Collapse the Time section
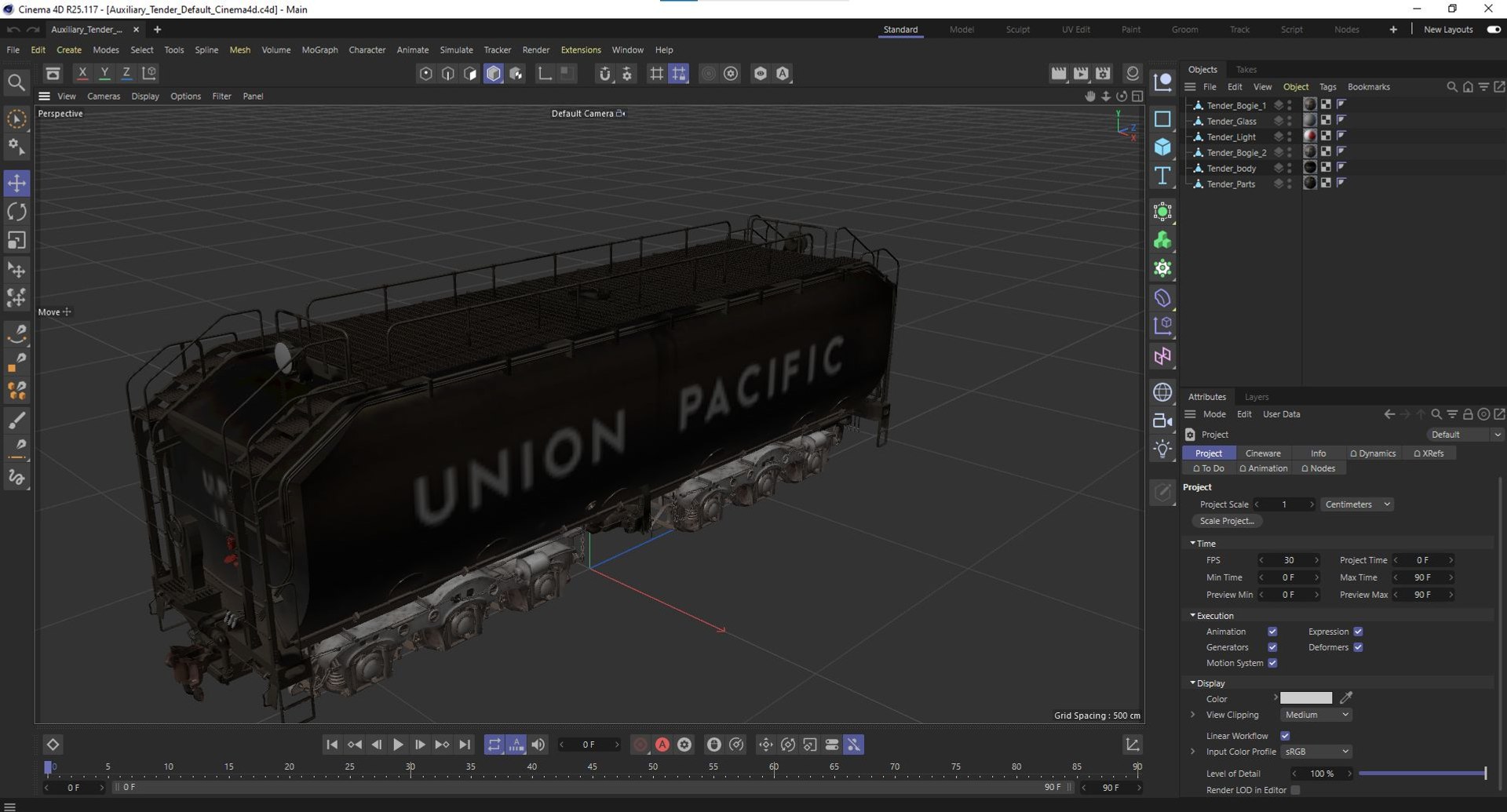Image resolution: width=1507 pixels, height=812 pixels. pos(1192,543)
